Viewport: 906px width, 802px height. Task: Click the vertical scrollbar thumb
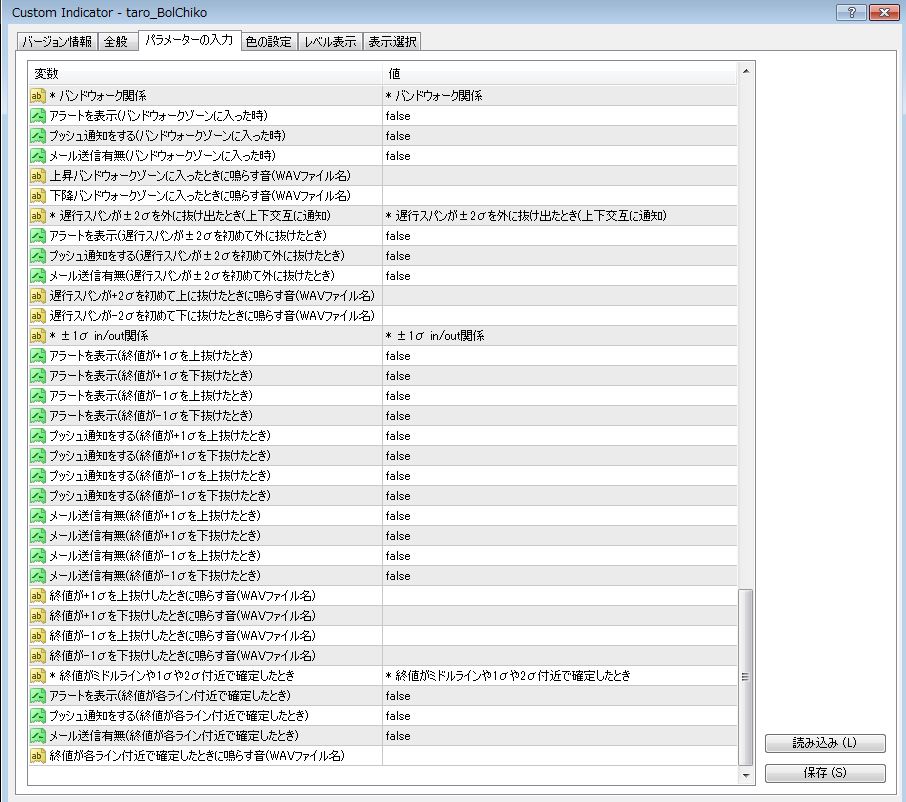746,677
